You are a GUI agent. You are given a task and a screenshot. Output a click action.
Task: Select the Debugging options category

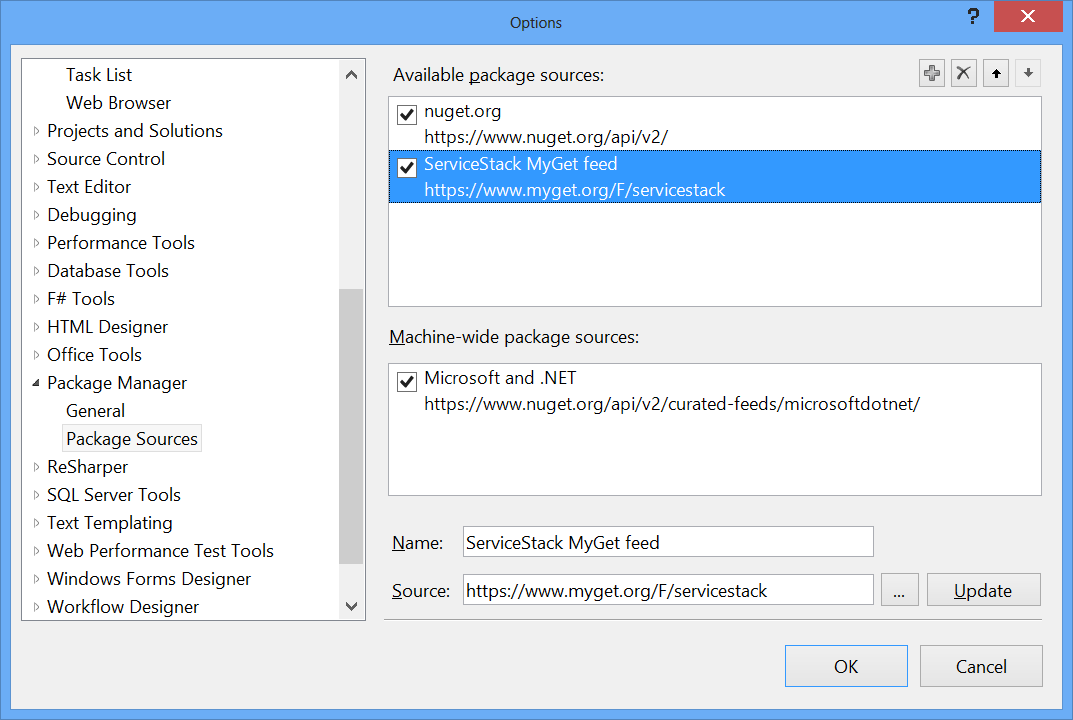92,215
